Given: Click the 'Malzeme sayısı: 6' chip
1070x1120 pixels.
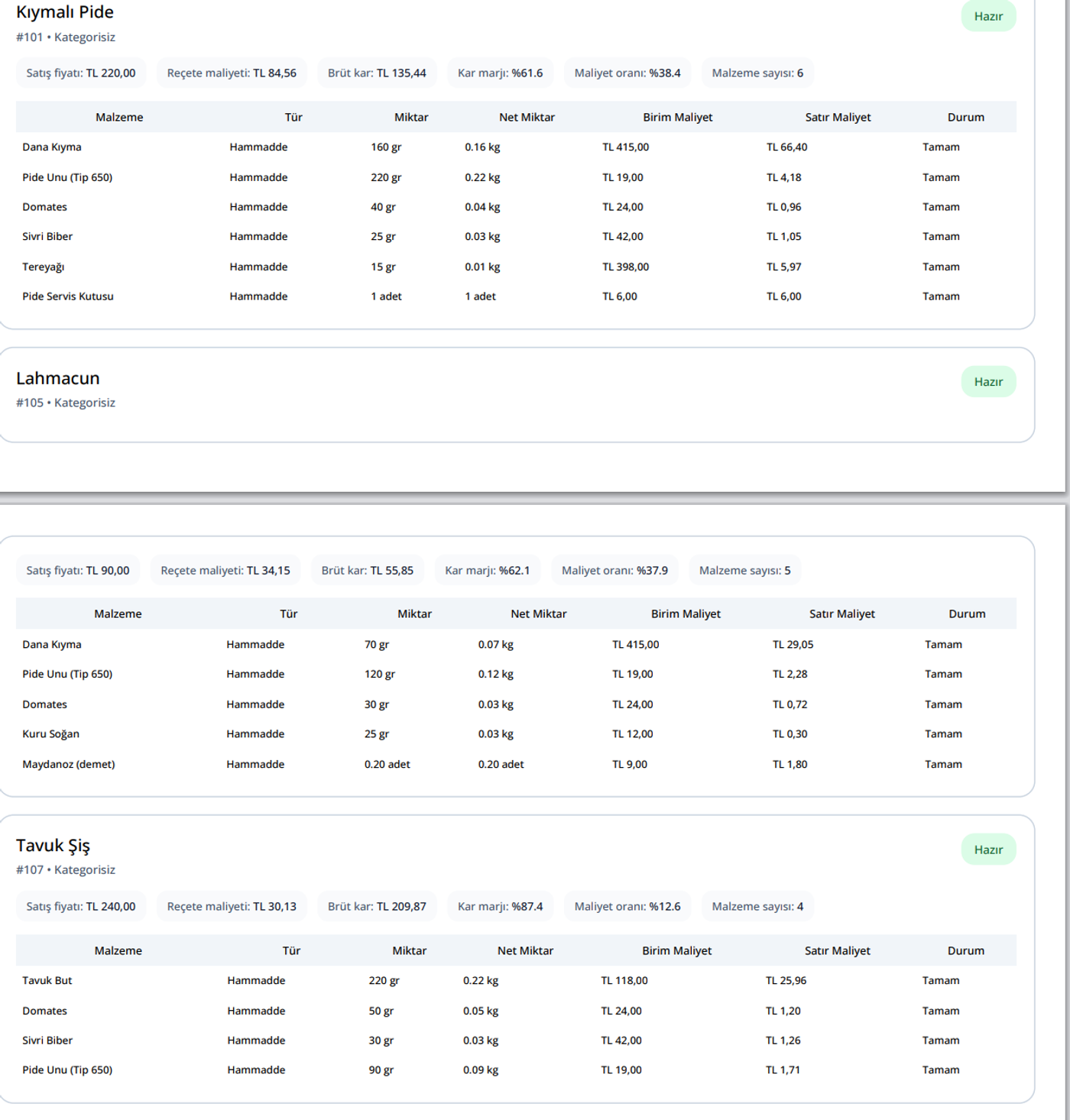Looking at the screenshot, I should [x=757, y=73].
